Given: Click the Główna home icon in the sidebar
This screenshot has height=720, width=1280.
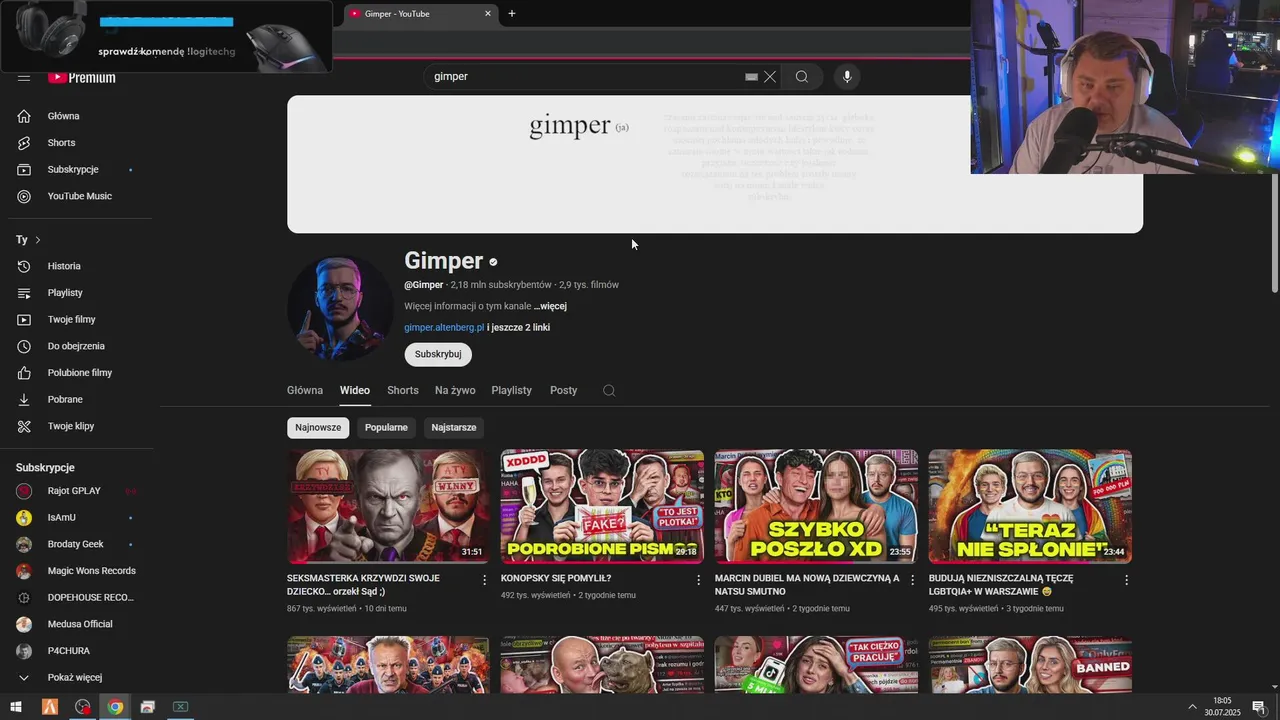Looking at the screenshot, I should coord(24,116).
